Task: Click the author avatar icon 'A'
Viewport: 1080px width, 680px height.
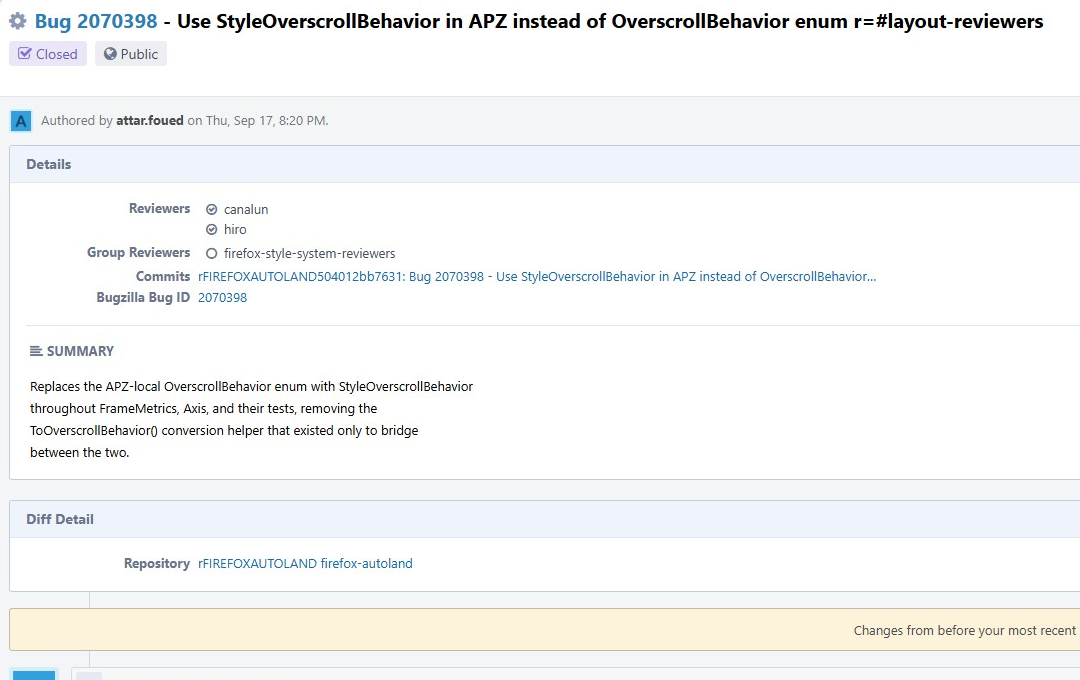Action: (21, 121)
